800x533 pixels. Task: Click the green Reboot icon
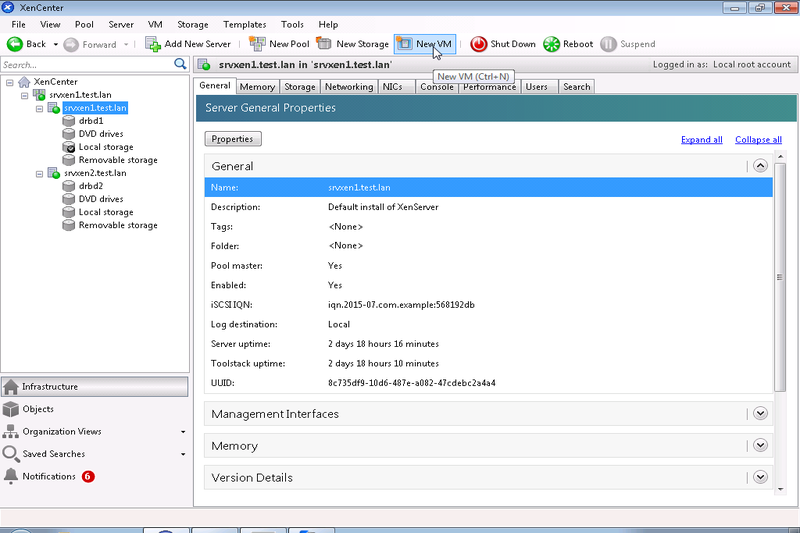tap(552, 44)
